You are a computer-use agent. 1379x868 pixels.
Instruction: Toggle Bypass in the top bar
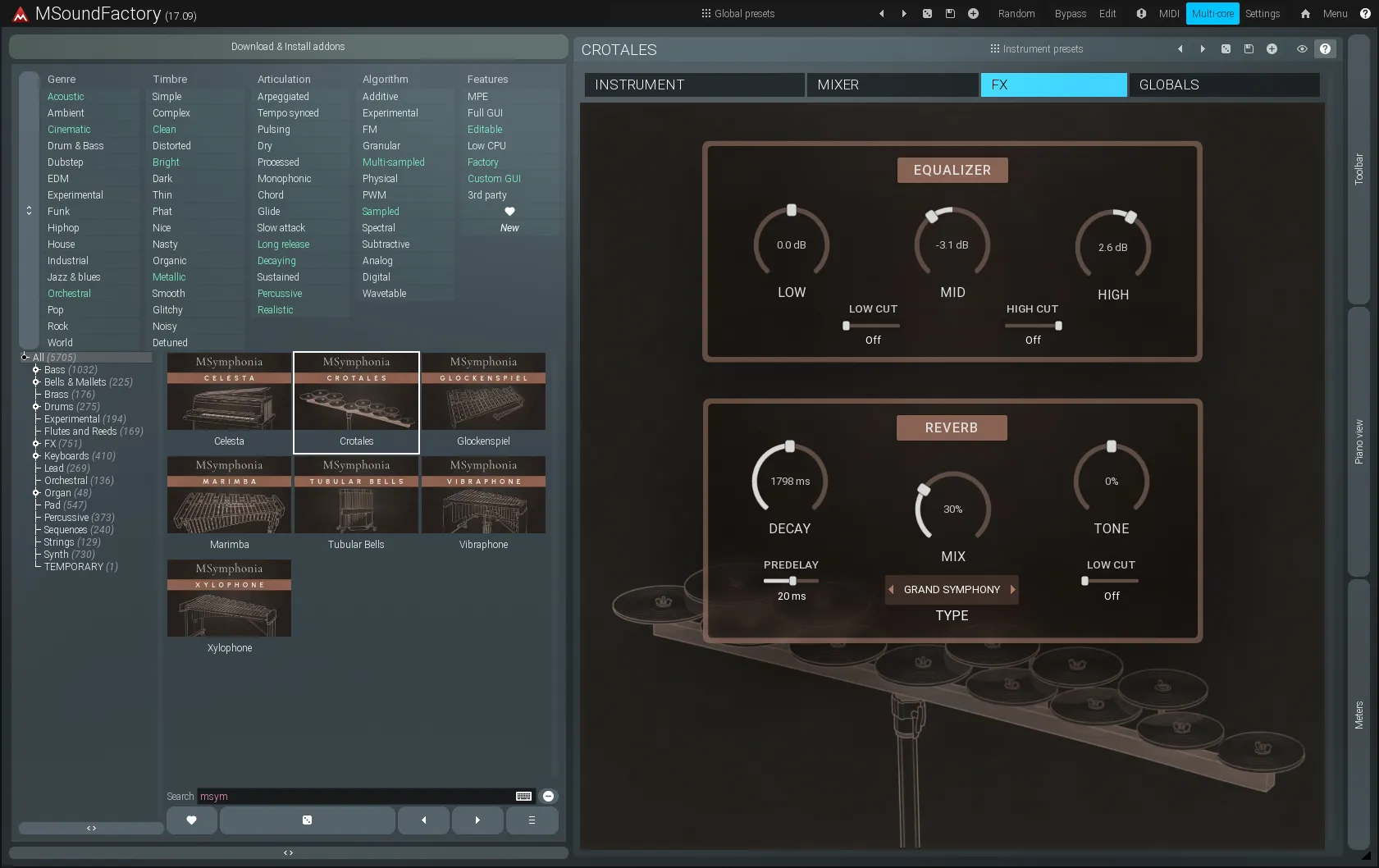(x=1070, y=14)
